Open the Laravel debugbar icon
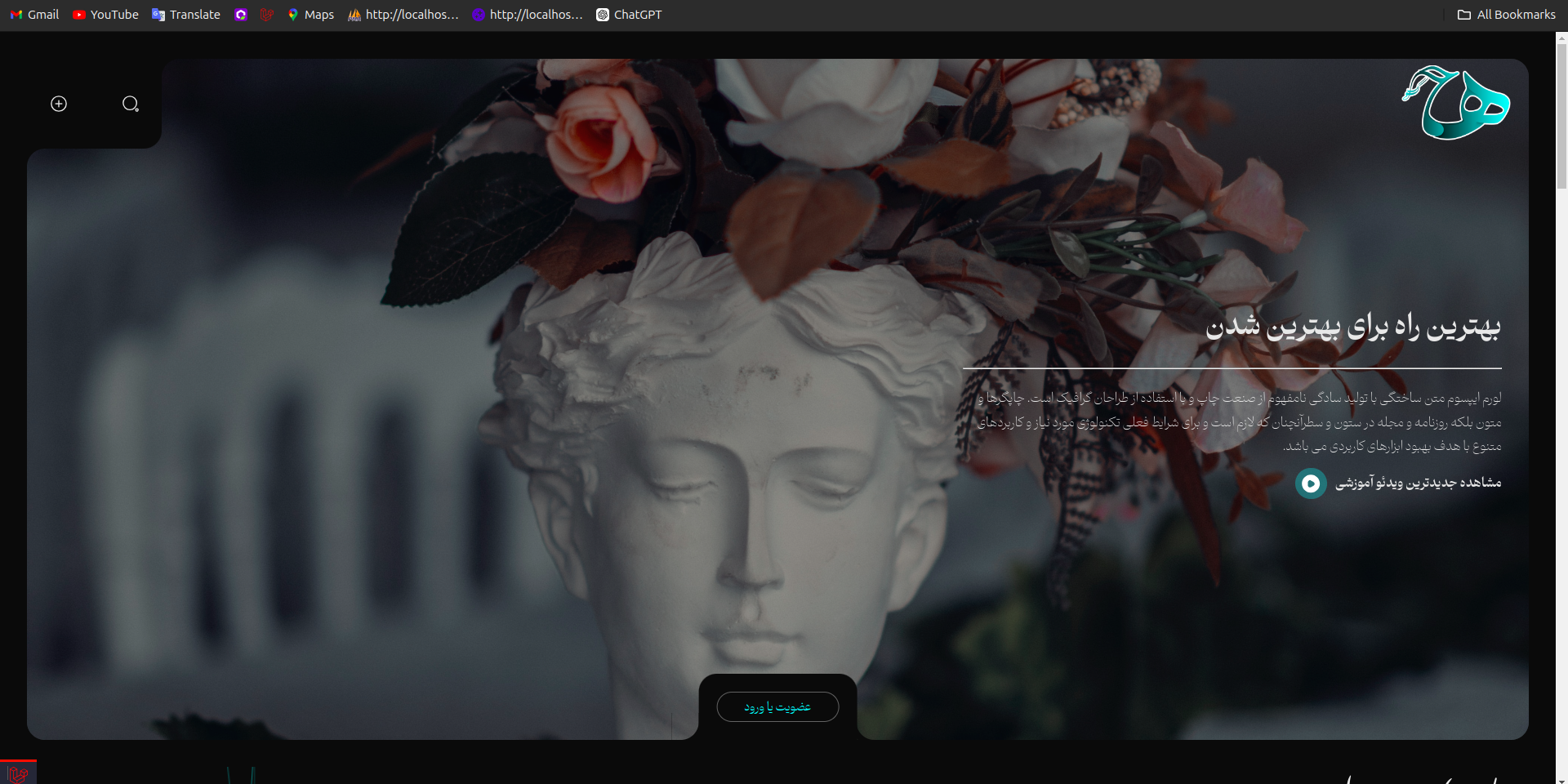Screen dimensions: 1568x784 tap(18, 773)
